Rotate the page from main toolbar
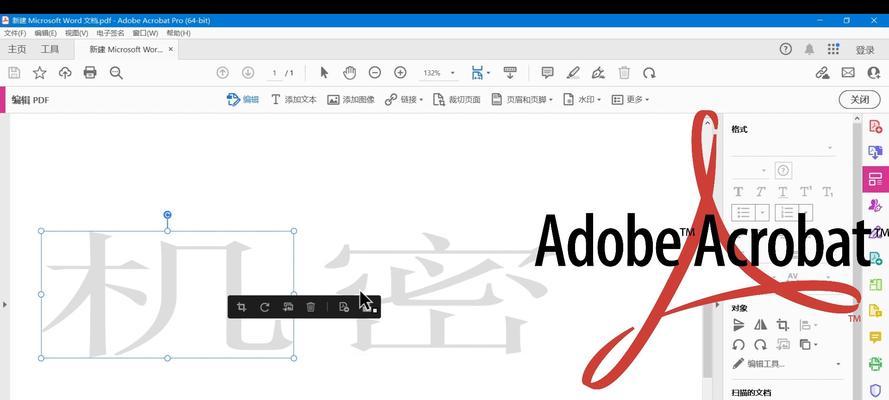The height and width of the screenshot is (400, 889). 649,73
